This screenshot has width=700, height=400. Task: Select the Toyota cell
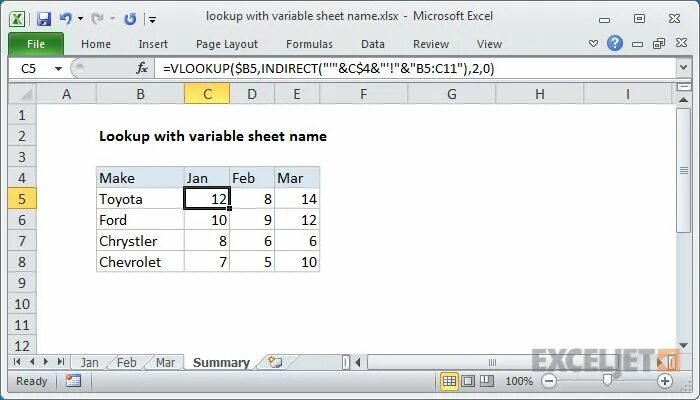coord(140,199)
